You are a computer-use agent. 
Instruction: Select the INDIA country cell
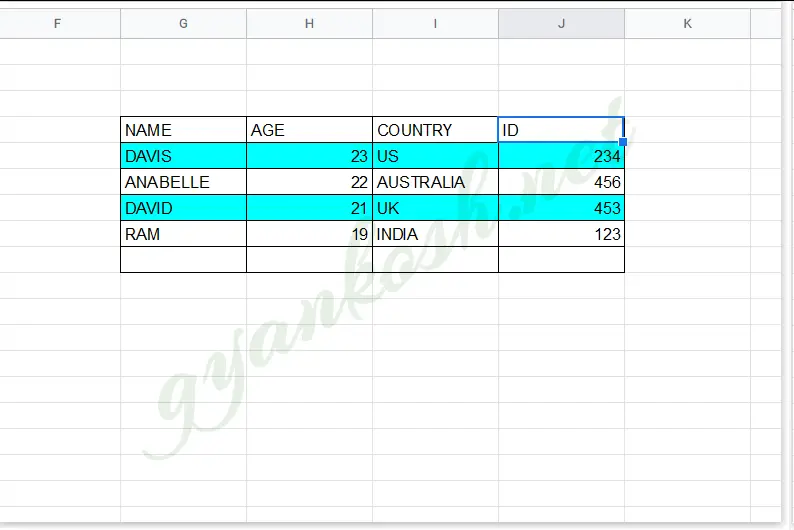click(x=435, y=234)
